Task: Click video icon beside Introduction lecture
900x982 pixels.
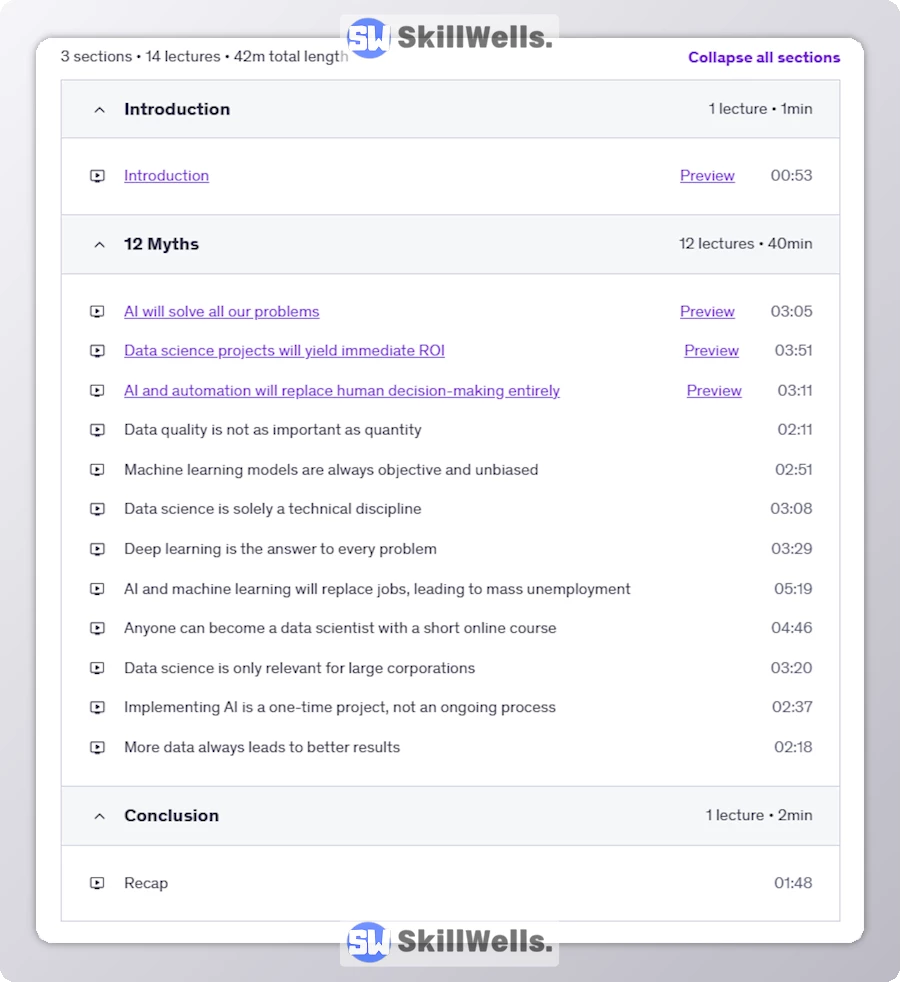Action: pos(97,176)
